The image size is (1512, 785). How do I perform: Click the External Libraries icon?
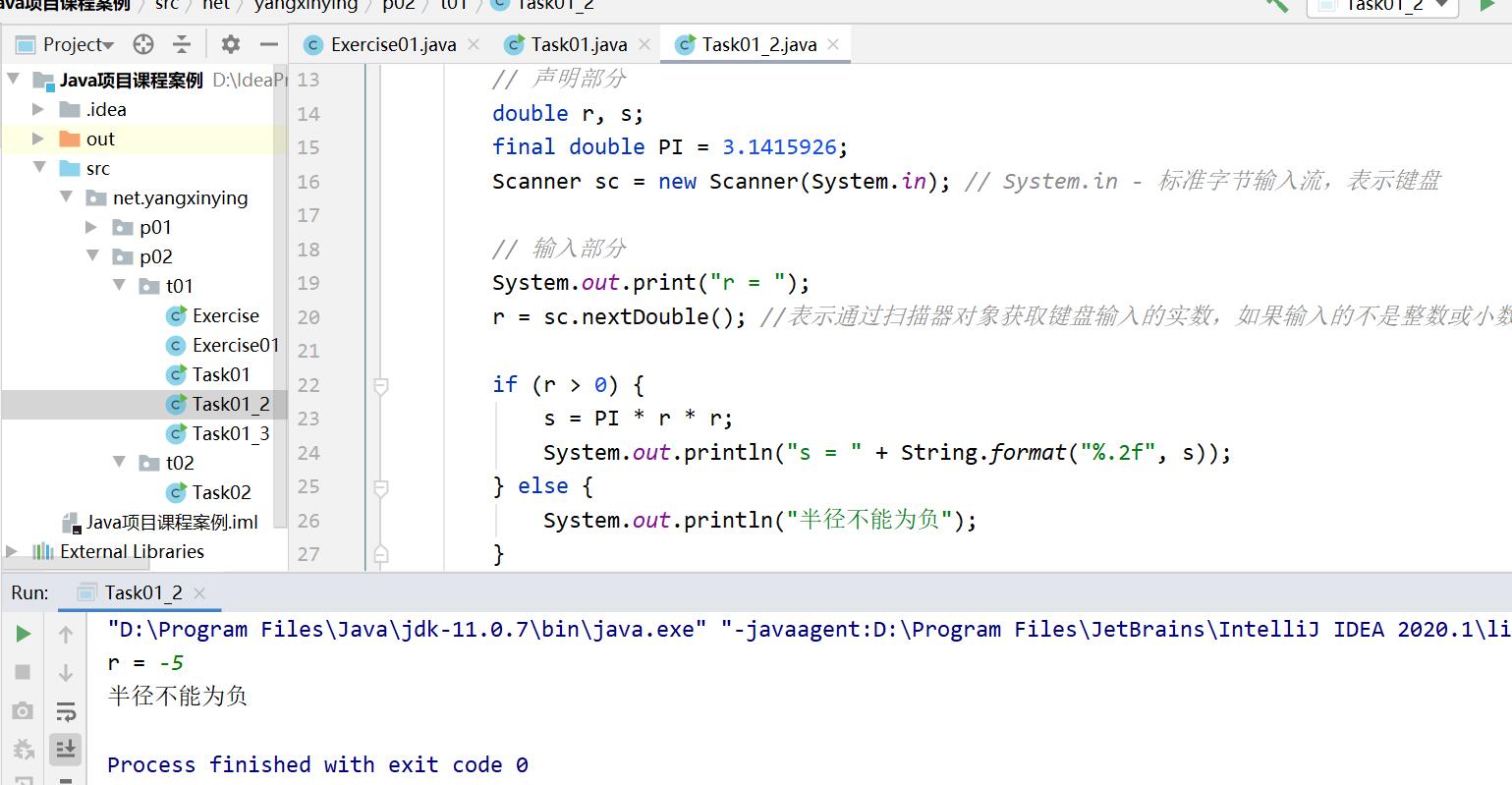42,551
